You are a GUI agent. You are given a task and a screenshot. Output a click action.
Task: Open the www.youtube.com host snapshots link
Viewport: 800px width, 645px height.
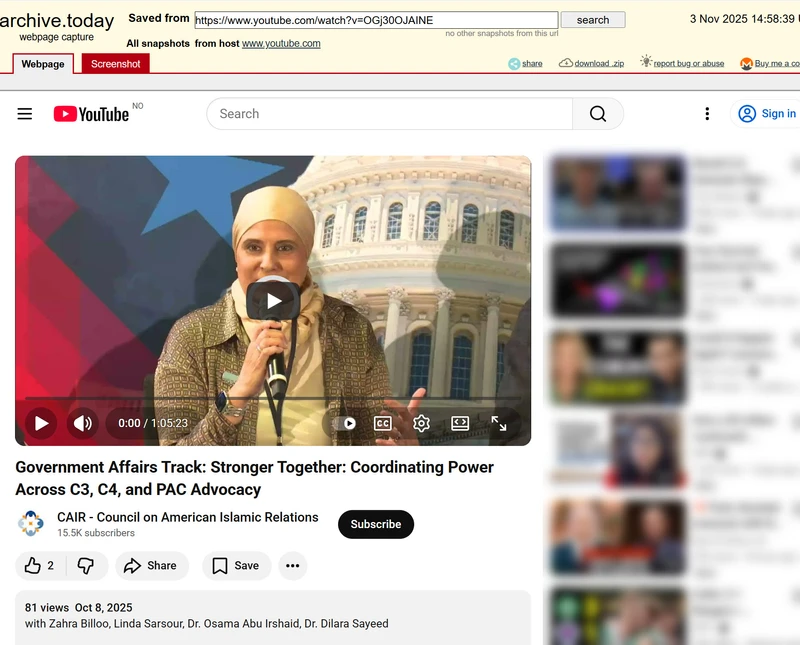(x=281, y=44)
